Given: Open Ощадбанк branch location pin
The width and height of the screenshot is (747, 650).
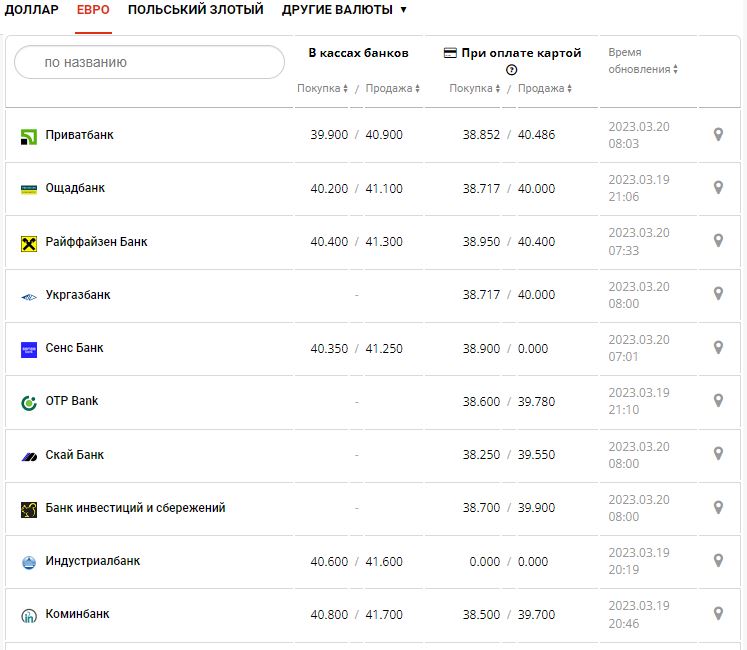Looking at the screenshot, I should point(718,187).
